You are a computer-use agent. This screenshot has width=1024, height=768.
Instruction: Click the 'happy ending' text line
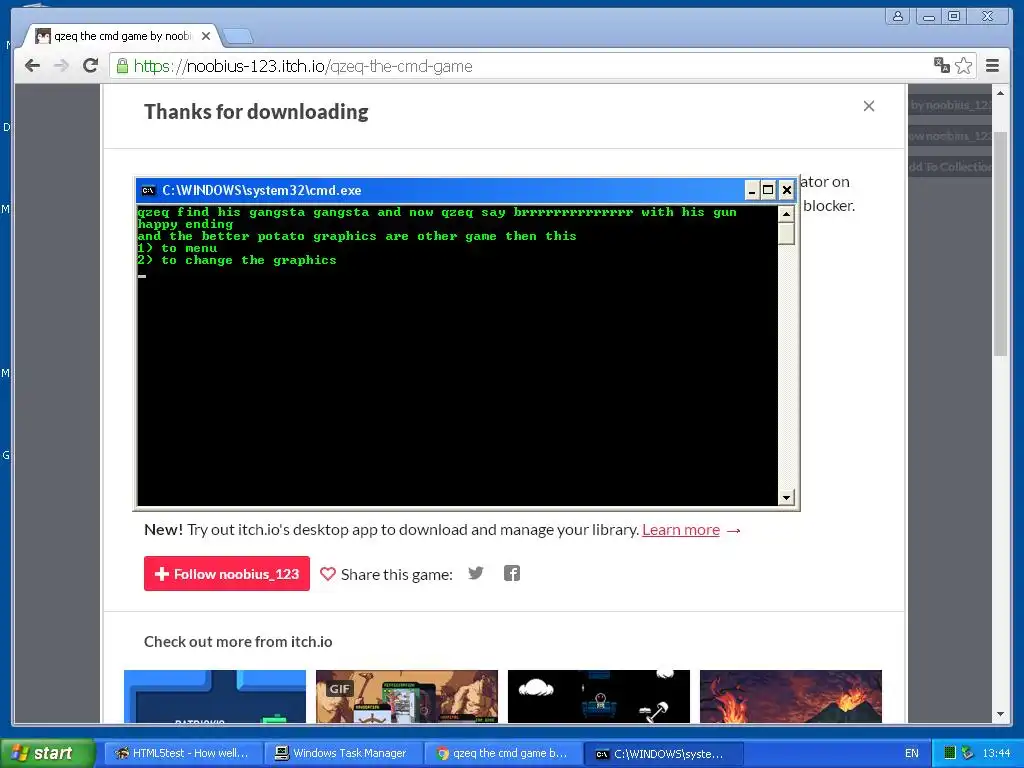click(185, 224)
